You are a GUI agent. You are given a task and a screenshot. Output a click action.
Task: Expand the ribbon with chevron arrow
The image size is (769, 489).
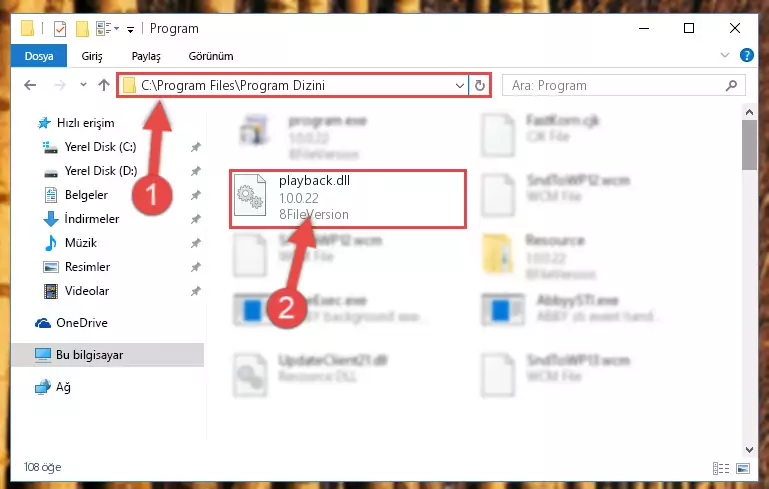pyautogui.click(x=725, y=55)
